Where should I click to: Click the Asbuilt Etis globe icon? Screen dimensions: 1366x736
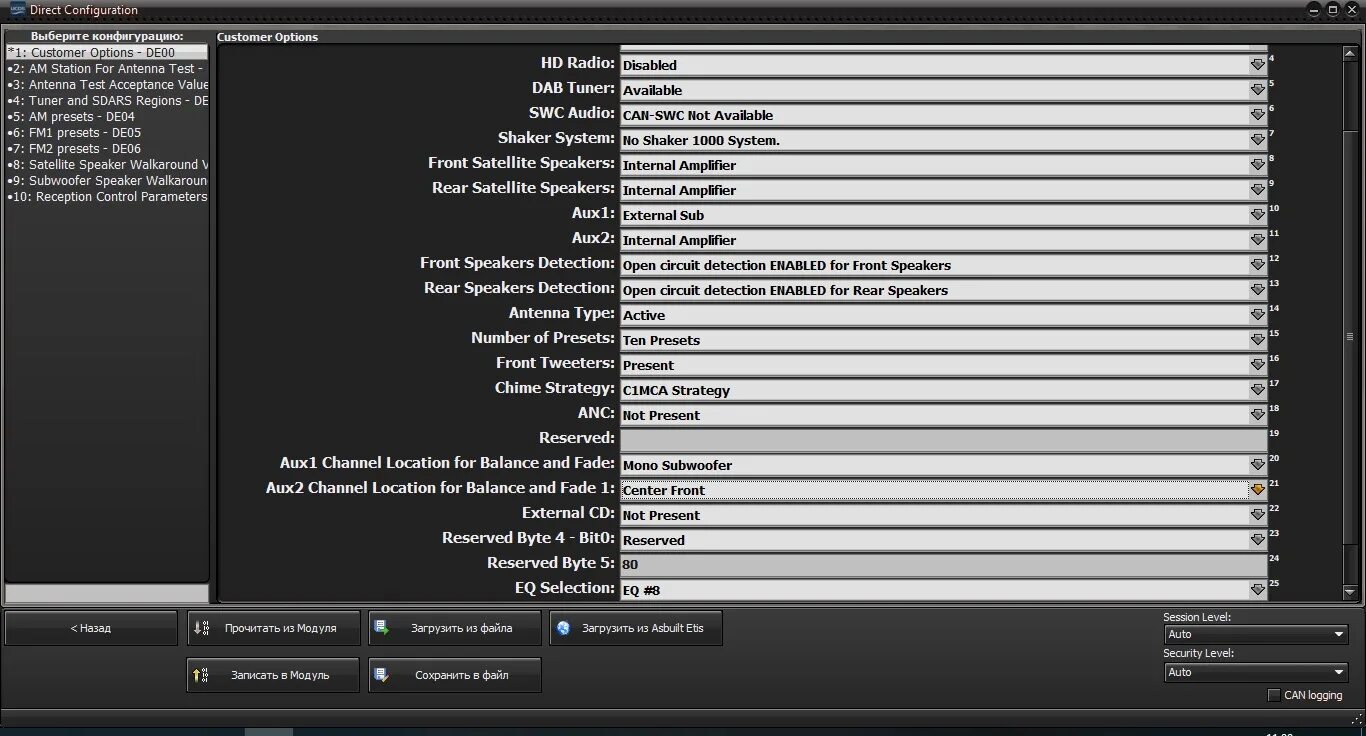click(563, 628)
